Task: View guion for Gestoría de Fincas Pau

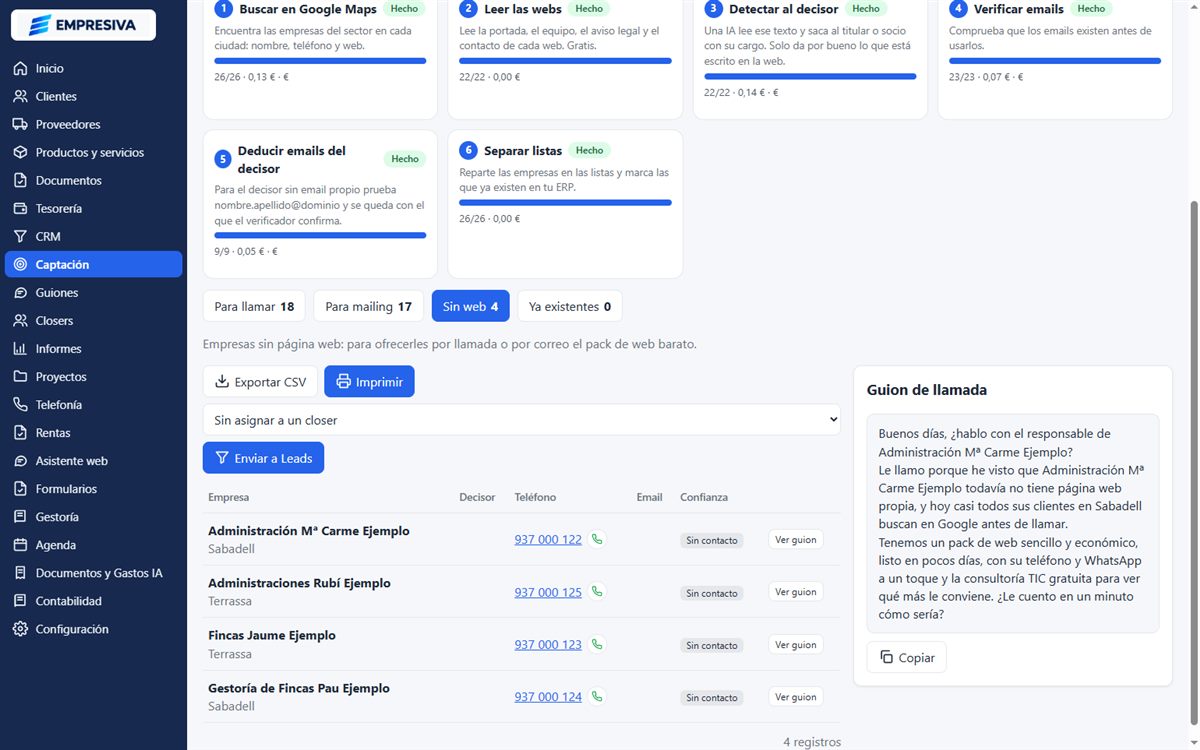Action: [796, 696]
